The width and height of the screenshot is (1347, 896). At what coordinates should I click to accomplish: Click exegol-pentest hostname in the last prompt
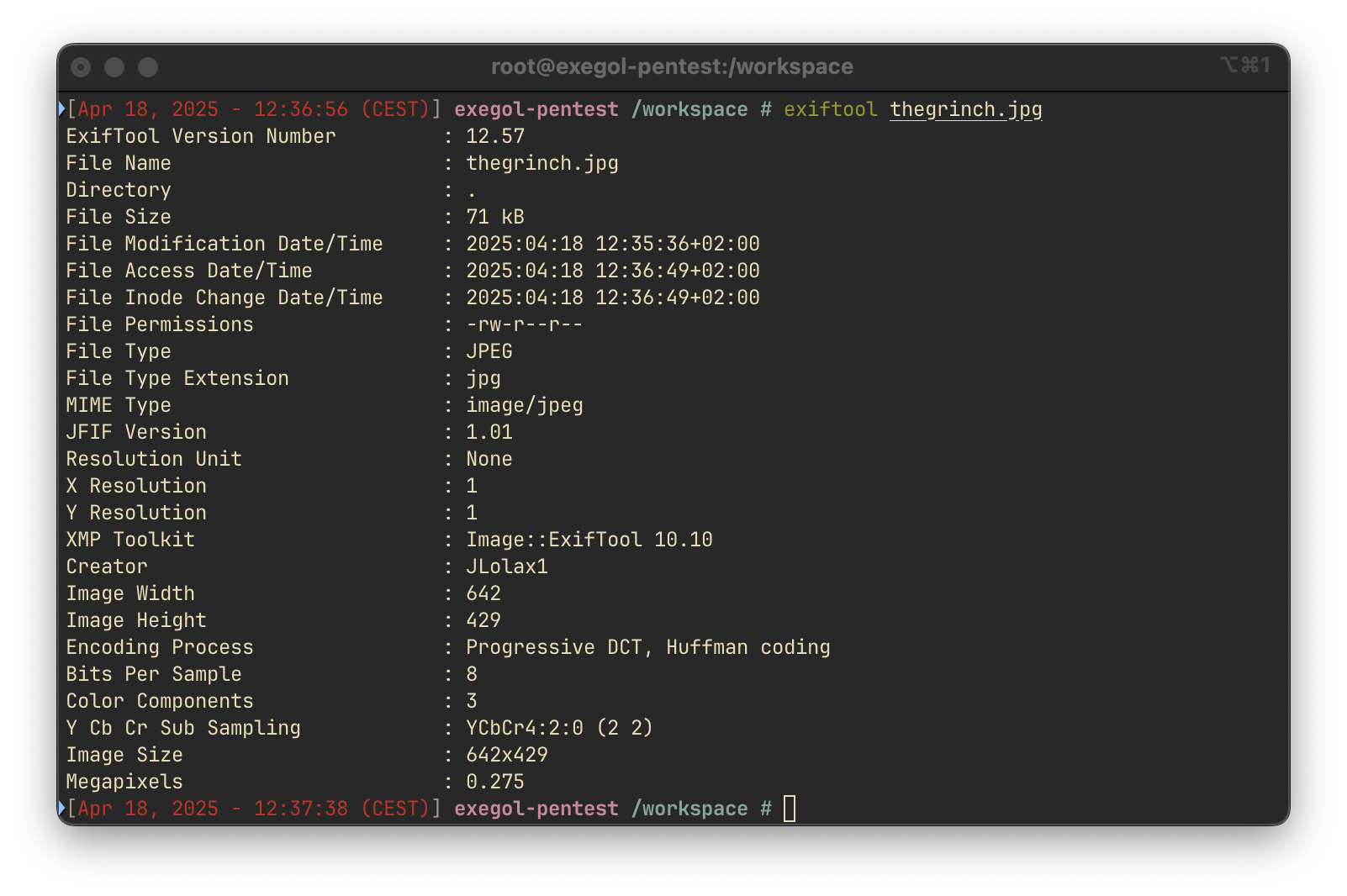(536, 809)
